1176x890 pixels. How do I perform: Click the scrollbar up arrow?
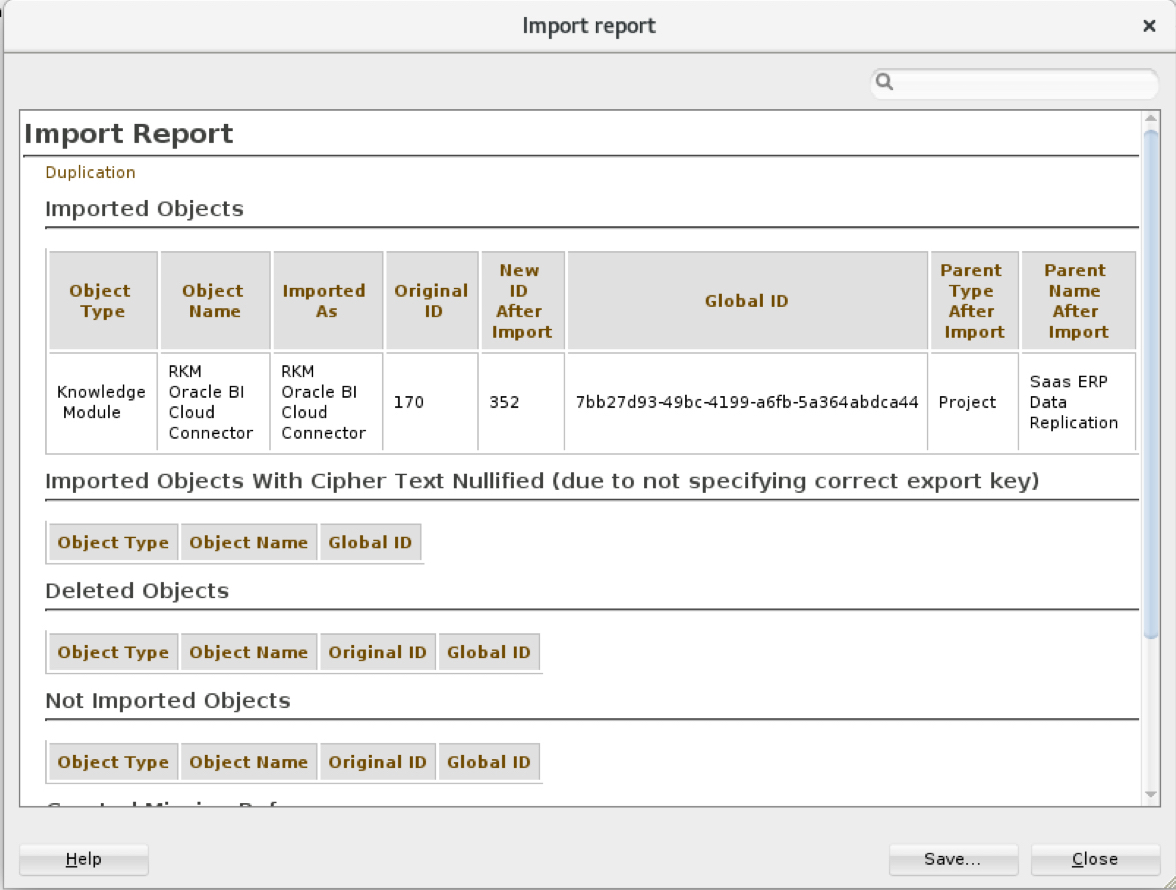[1150, 119]
